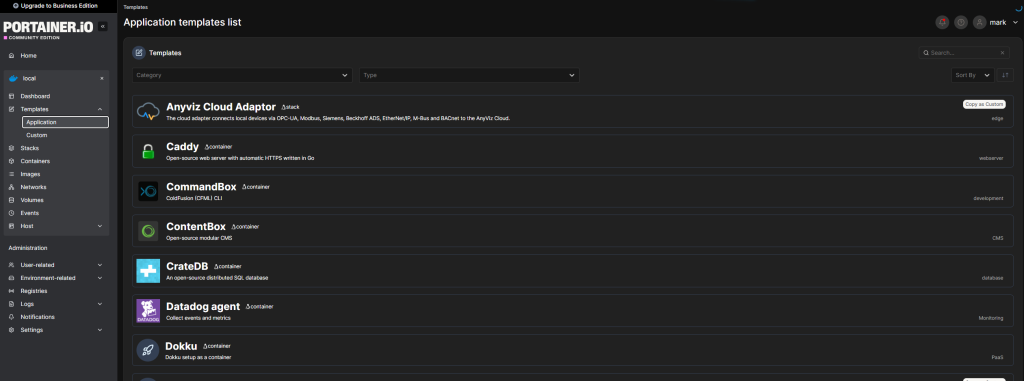Click the User-related people icon
Image resolution: width=1024 pixels, height=381 pixels.
(x=11, y=265)
